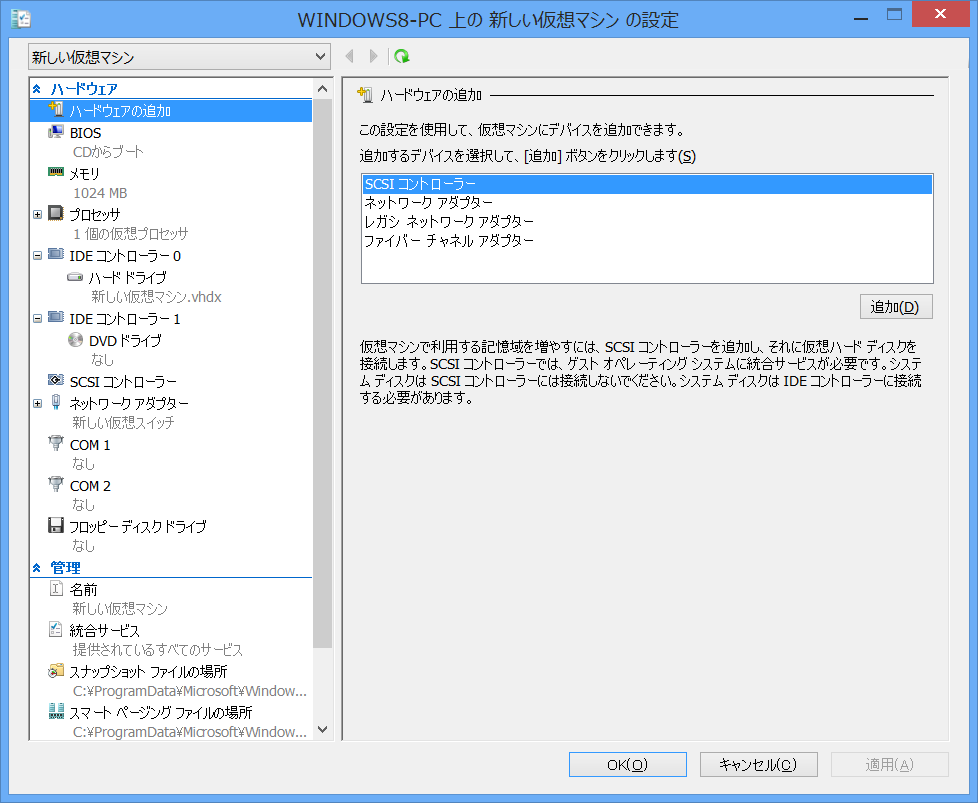Viewport: 978px width, 803px height.
Task: Select スマート ページング ファイルの場所 label
Action: [x=161, y=713]
